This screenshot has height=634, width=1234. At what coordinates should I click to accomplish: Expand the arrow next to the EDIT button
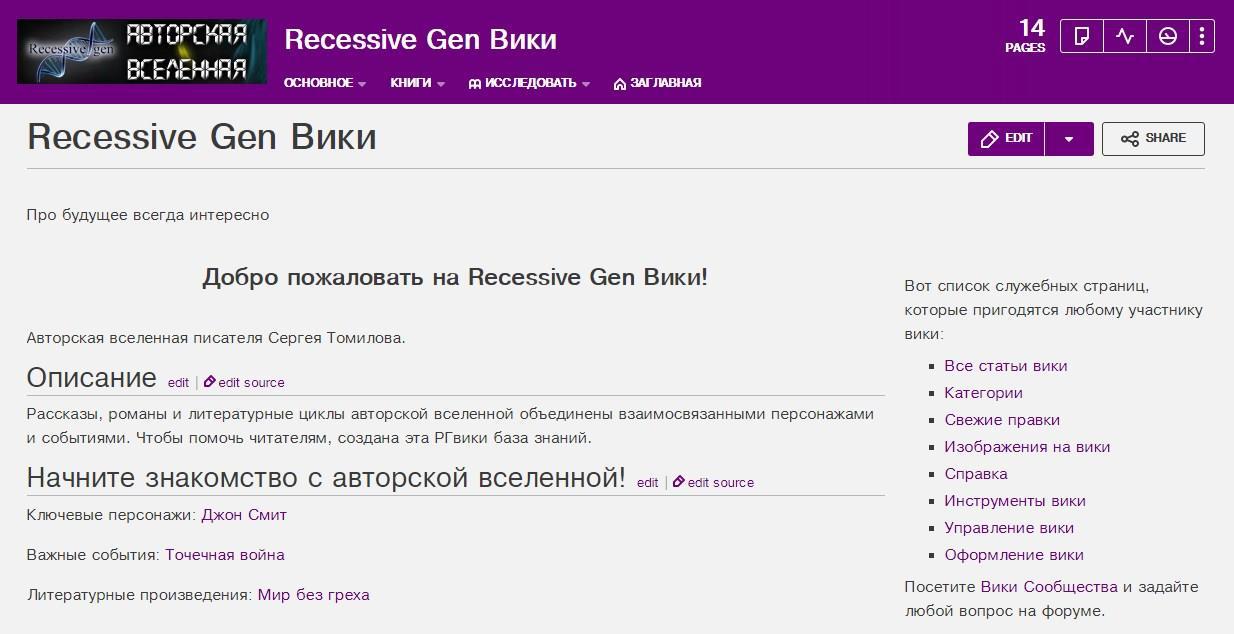coord(1069,139)
